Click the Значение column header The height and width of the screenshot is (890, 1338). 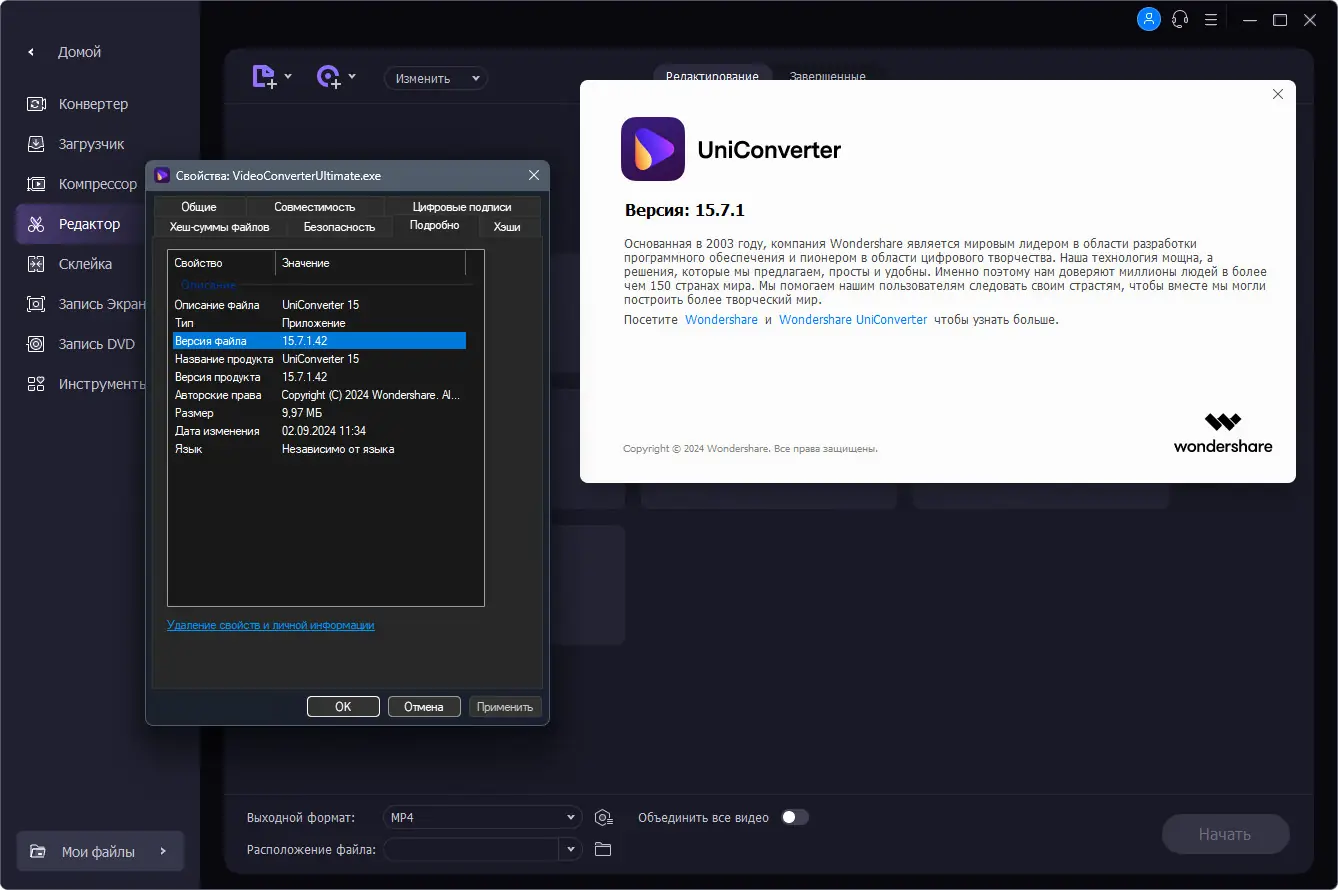pyautogui.click(x=371, y=263)
